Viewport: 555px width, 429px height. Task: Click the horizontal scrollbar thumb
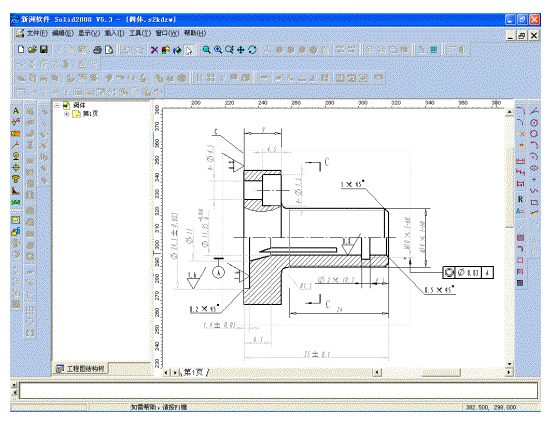(441, 372)
